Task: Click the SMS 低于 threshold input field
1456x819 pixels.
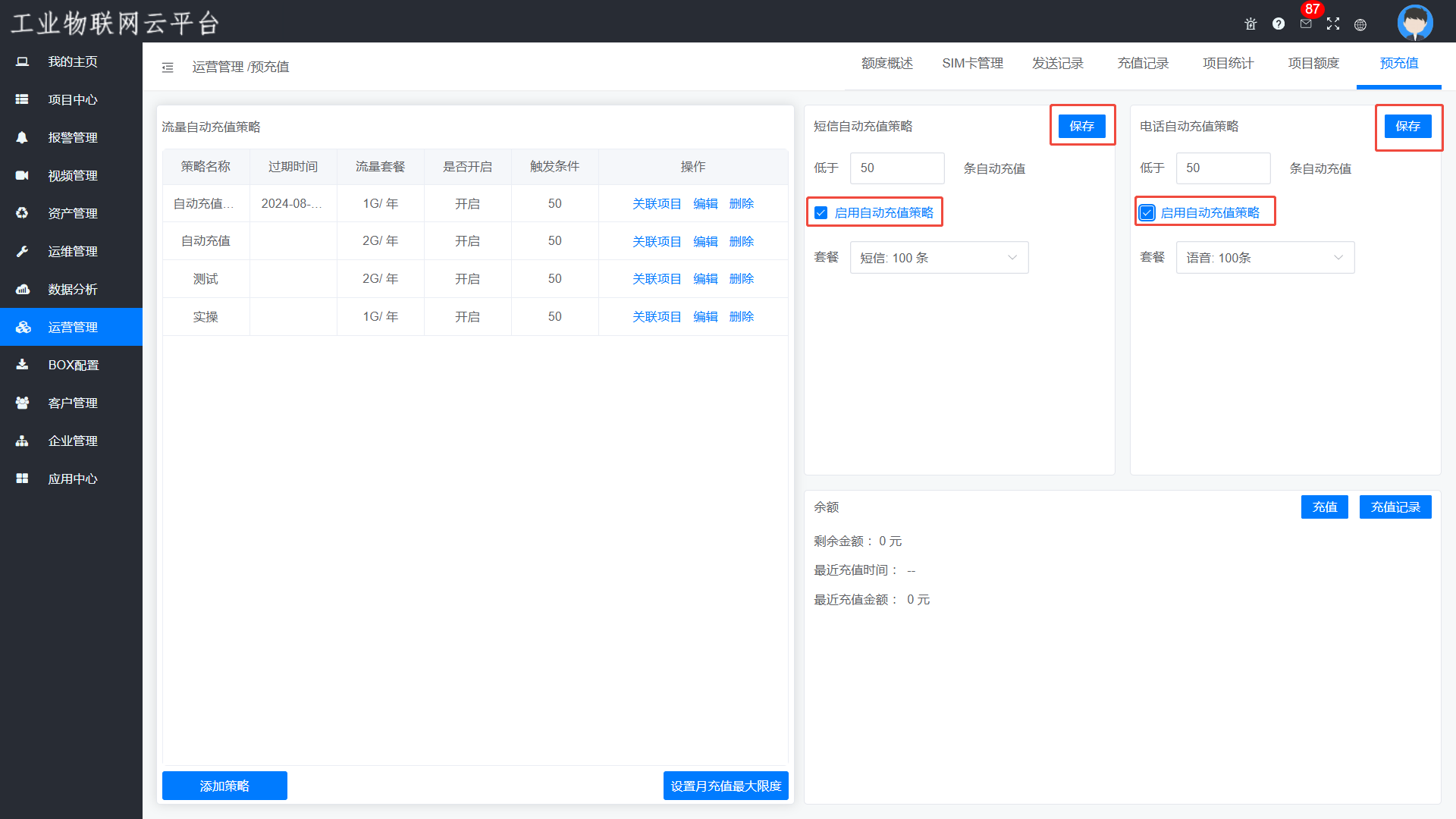Action: tap(897, 168)
